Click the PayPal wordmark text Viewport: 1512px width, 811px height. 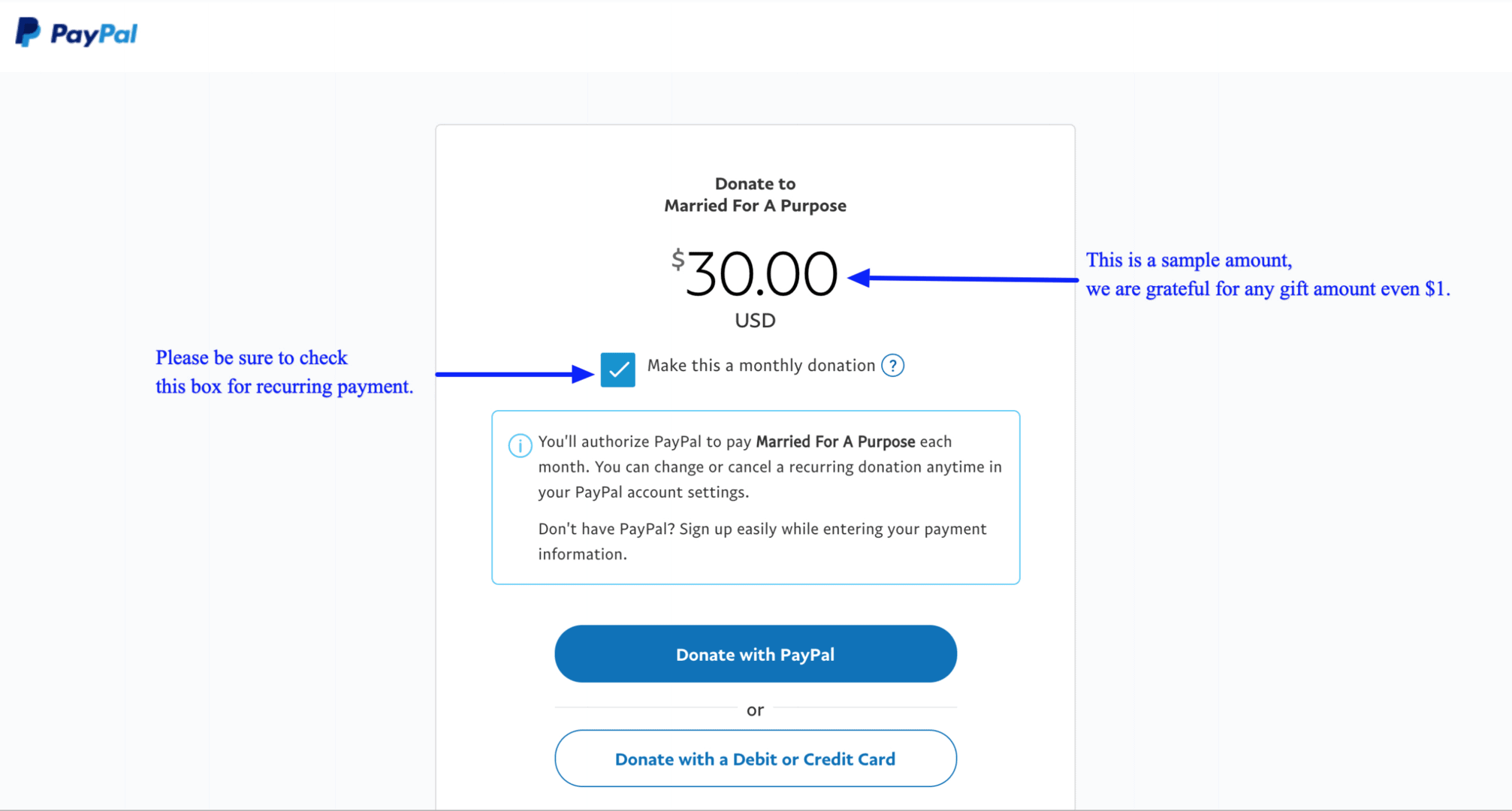click(x=94, y=34)
